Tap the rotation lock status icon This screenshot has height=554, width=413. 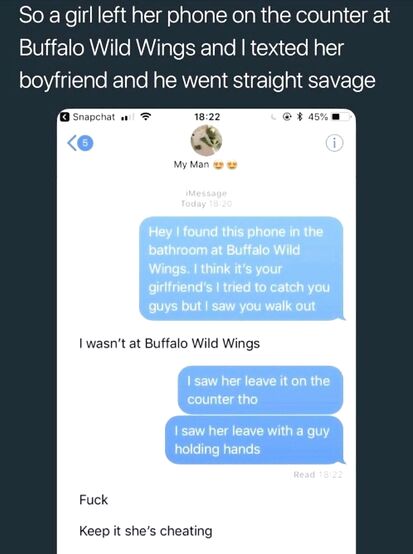(288, 117)
